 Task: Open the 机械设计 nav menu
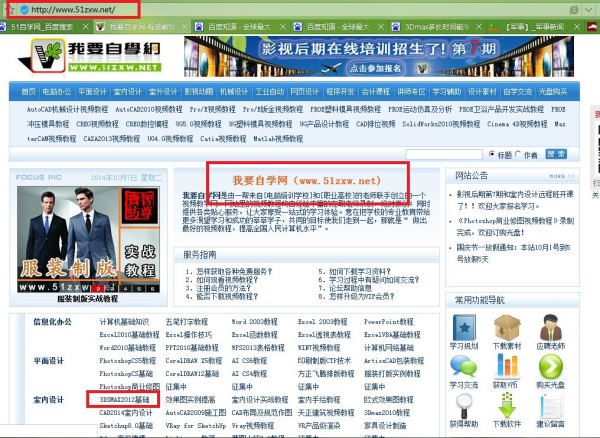click(x=234, y=91)
